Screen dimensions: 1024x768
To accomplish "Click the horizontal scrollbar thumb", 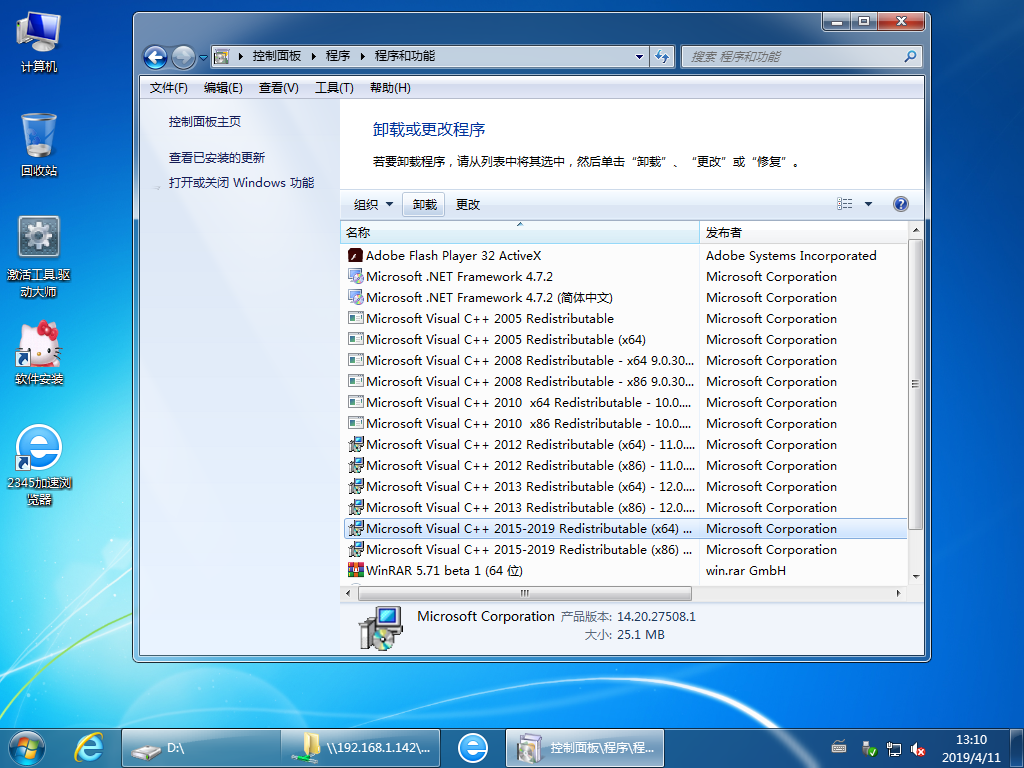I will pos(524,593).
